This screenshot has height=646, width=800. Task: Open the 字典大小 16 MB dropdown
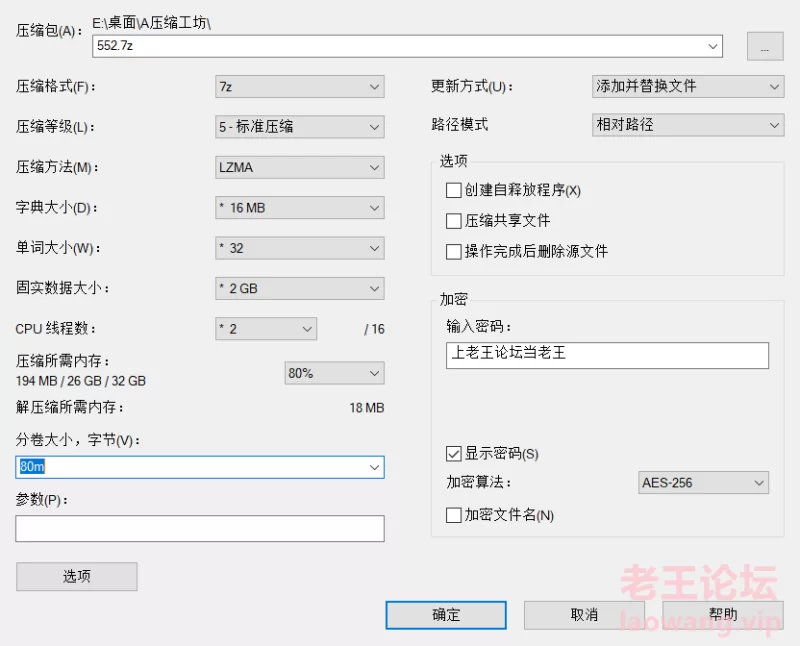point(299,208)
